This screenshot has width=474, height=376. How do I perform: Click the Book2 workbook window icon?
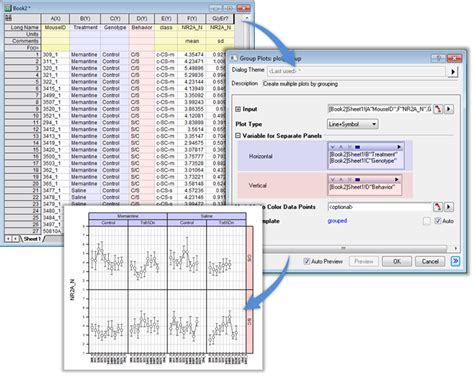click(8, 8)
